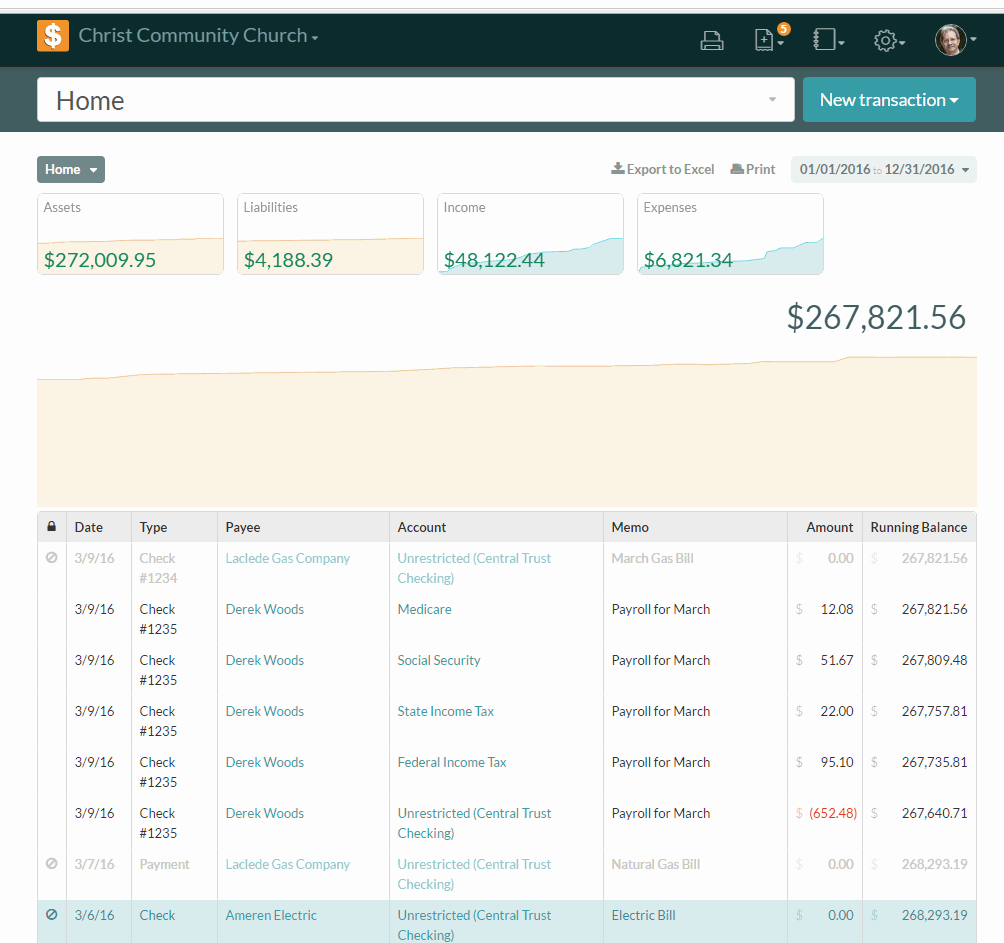This screenshot has height=943, width=1004.
Task: Click void icon on 3/7/16 Payment row
Action: 52,864
